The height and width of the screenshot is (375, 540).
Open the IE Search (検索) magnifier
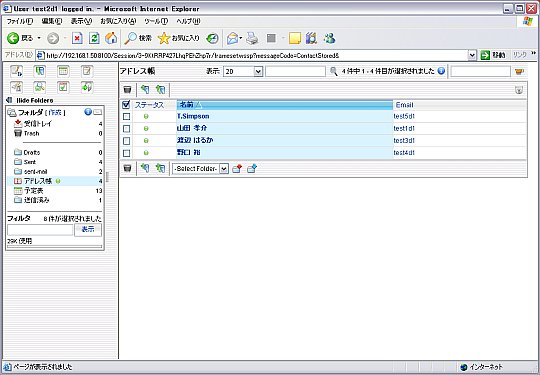pos(138,38)
